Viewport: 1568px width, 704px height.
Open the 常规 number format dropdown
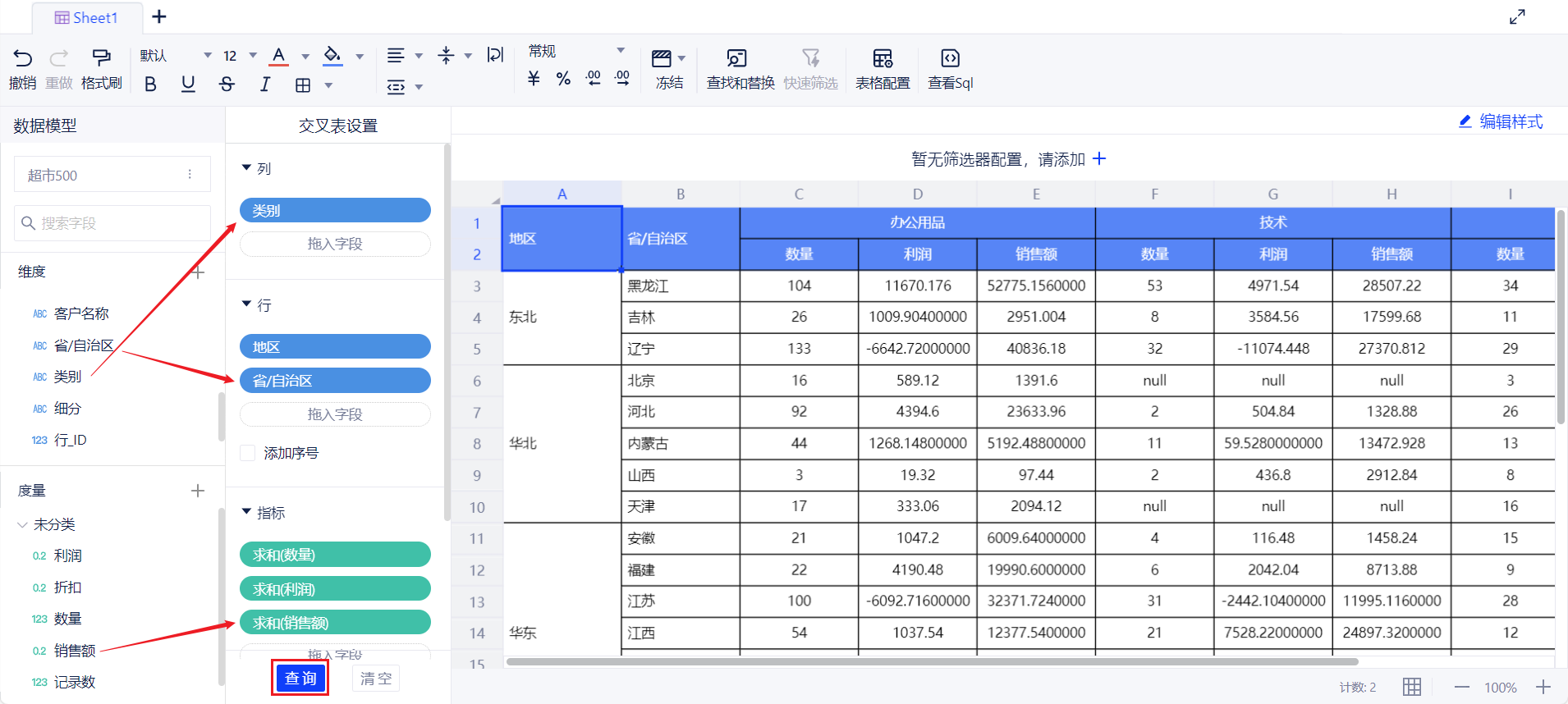tap(621, 51)
